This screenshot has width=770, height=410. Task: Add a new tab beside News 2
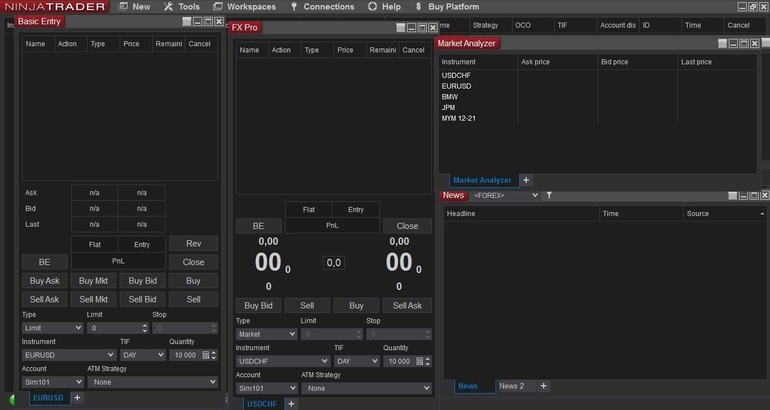coord(543,386)
